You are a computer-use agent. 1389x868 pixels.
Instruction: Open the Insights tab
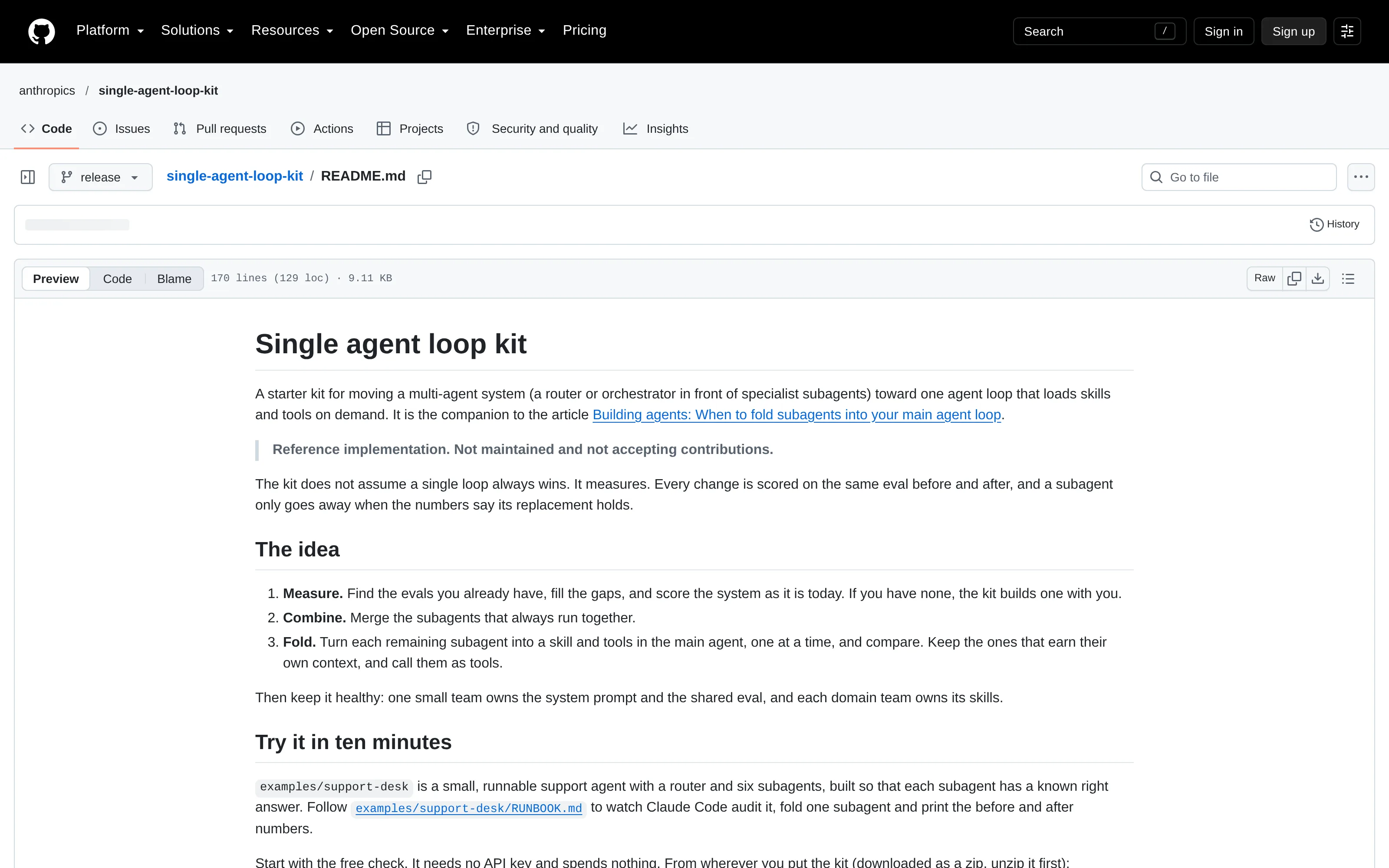tap(655, 128)
